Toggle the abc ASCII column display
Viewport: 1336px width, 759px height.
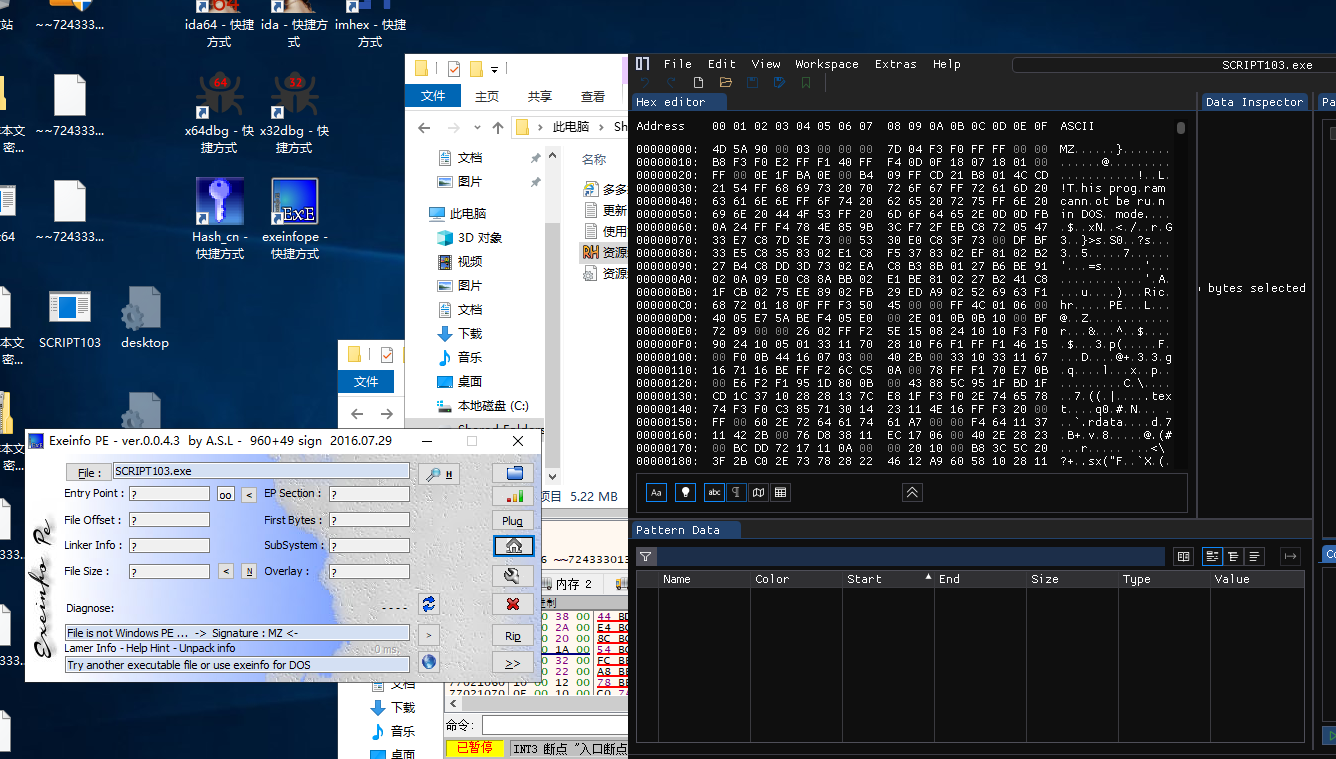pos(714,492)
